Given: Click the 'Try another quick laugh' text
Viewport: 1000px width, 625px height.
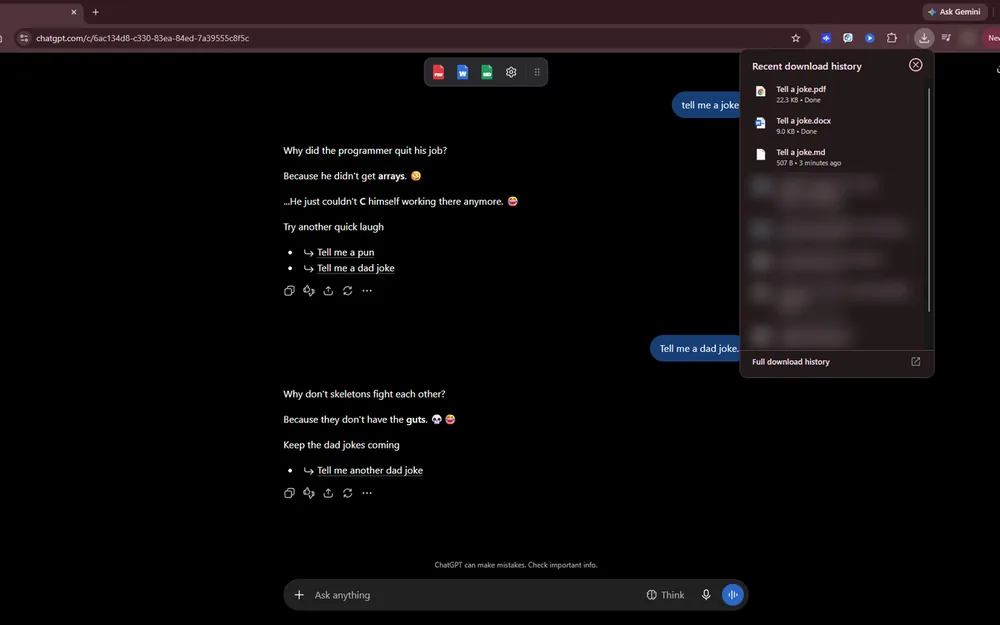Looking at the screenshot, I should tap(334, 227).
